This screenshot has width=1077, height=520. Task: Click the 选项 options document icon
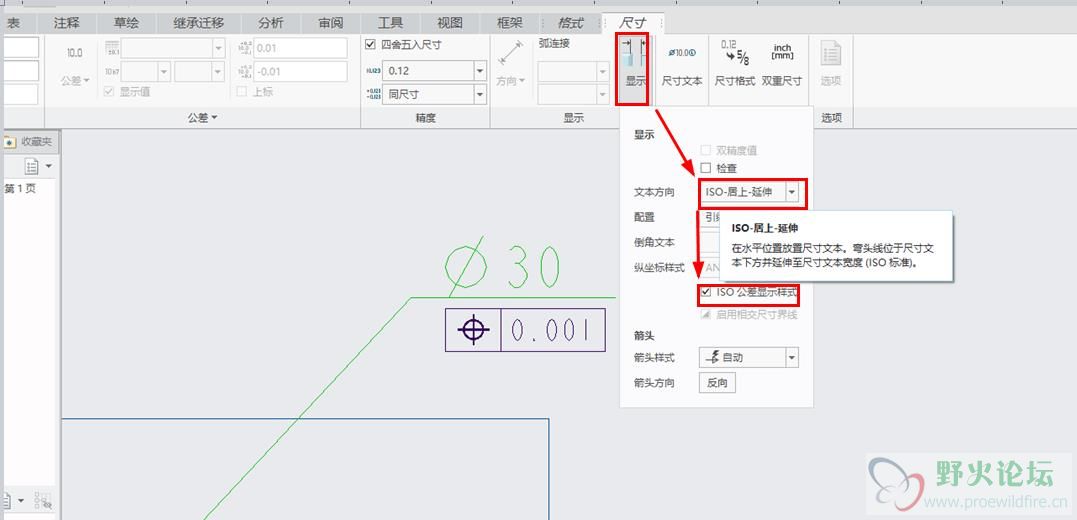(x=830, y=54)
